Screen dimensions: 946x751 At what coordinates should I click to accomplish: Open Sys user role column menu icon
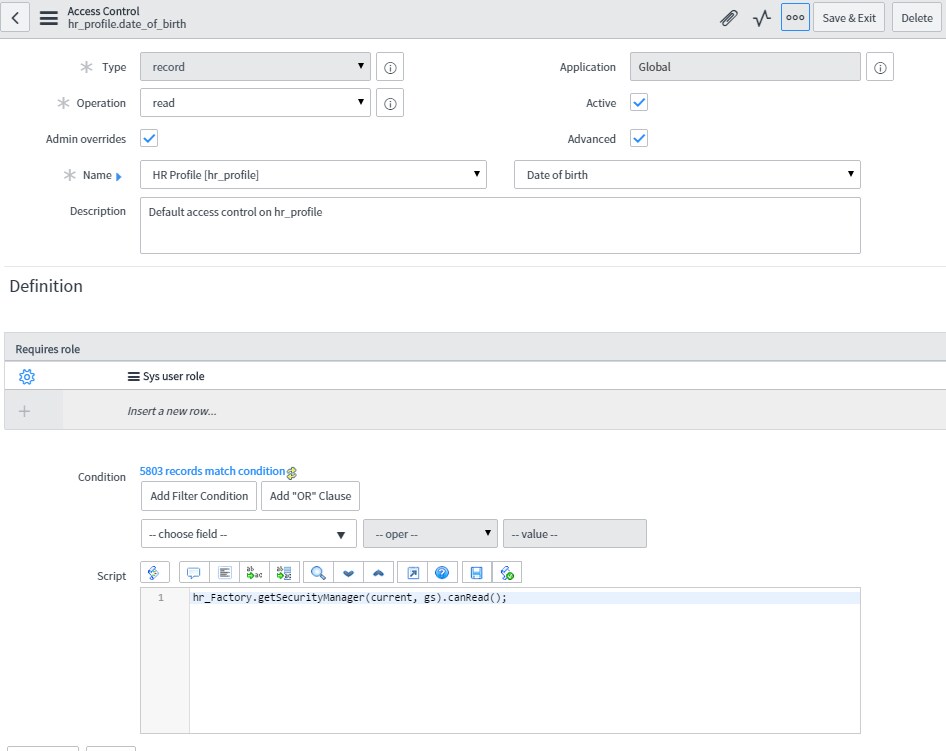point(133,376)
